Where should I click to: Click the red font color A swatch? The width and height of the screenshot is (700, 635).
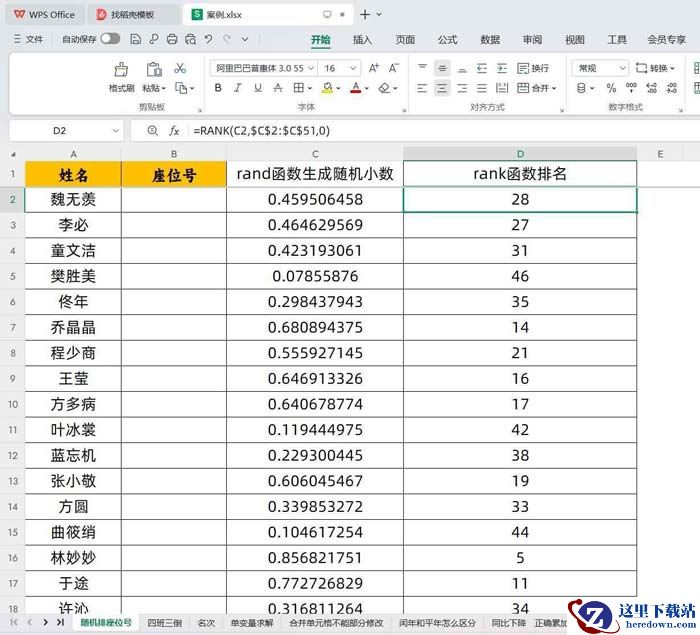(354, 89)
